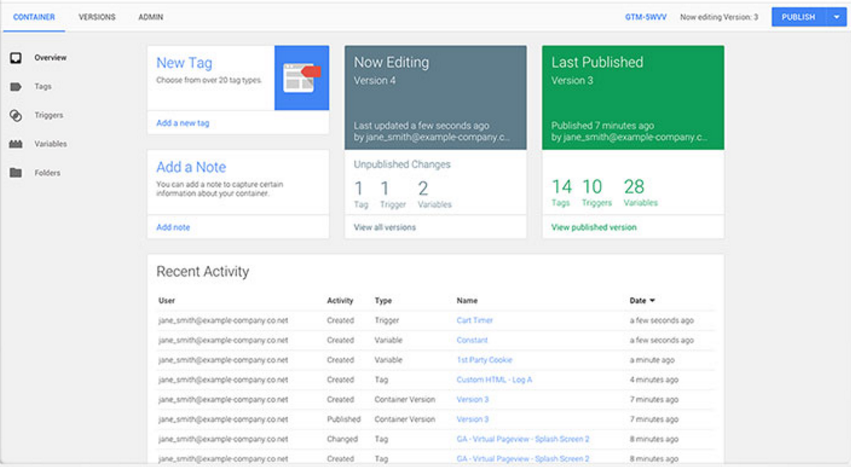Viewport: 851px width, 467px height.
Task: Click the Unpublished Changes heading
Action: coord(402,165)
